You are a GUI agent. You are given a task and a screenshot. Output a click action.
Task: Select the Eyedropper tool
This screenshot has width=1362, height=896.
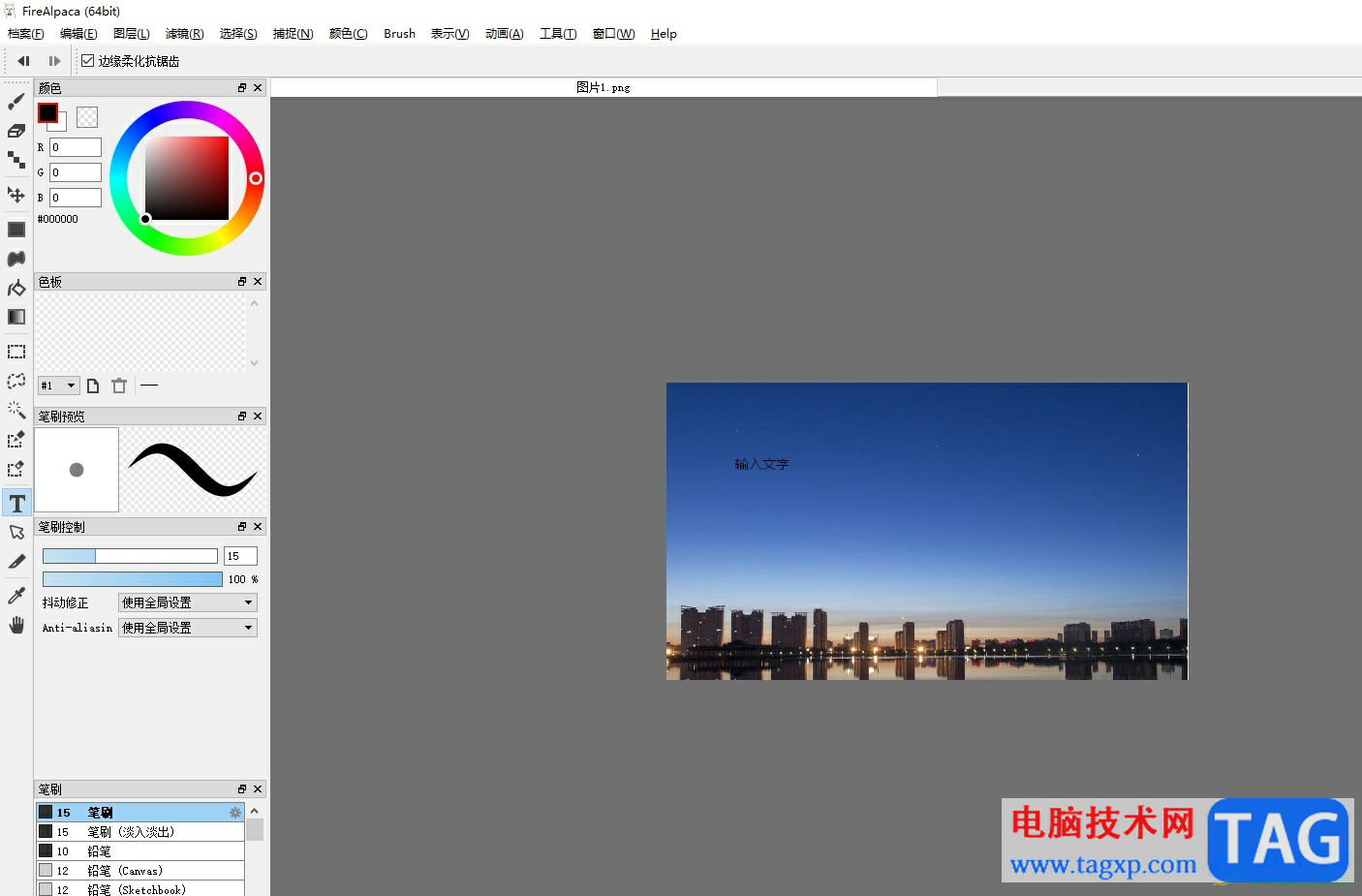pyautogui.click(x=16, y=595)
